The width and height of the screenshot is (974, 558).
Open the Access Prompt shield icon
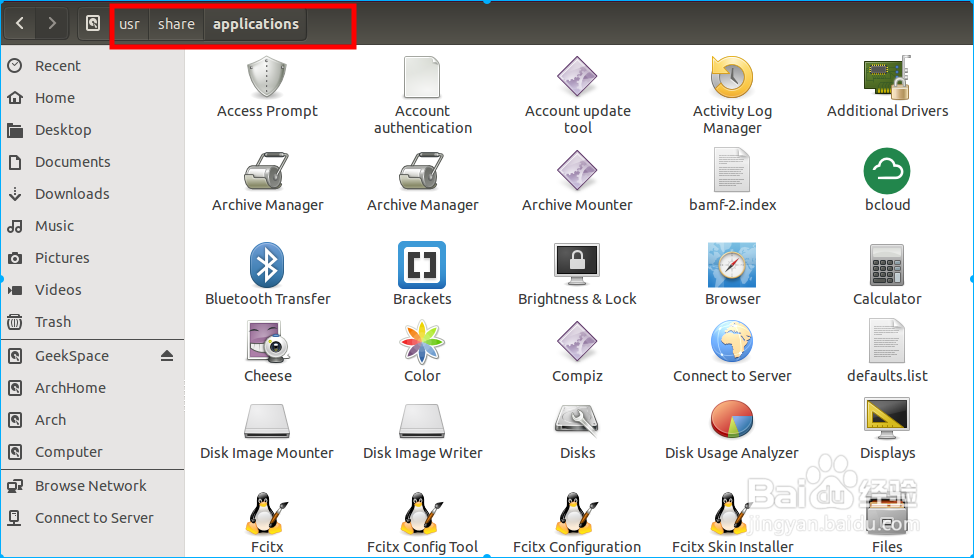[266, 77]
